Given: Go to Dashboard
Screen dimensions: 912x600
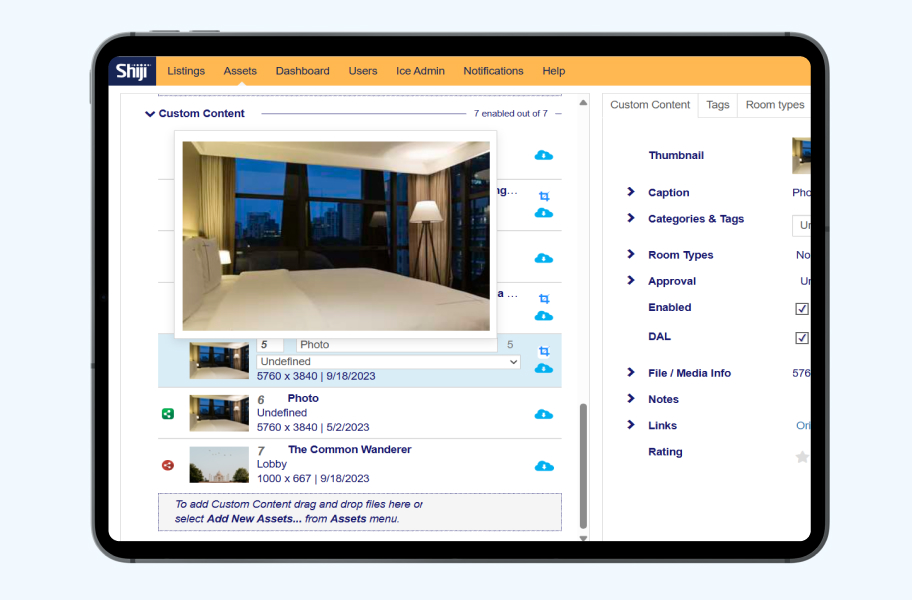Looking at the screenshot, I should coord(302,71).
